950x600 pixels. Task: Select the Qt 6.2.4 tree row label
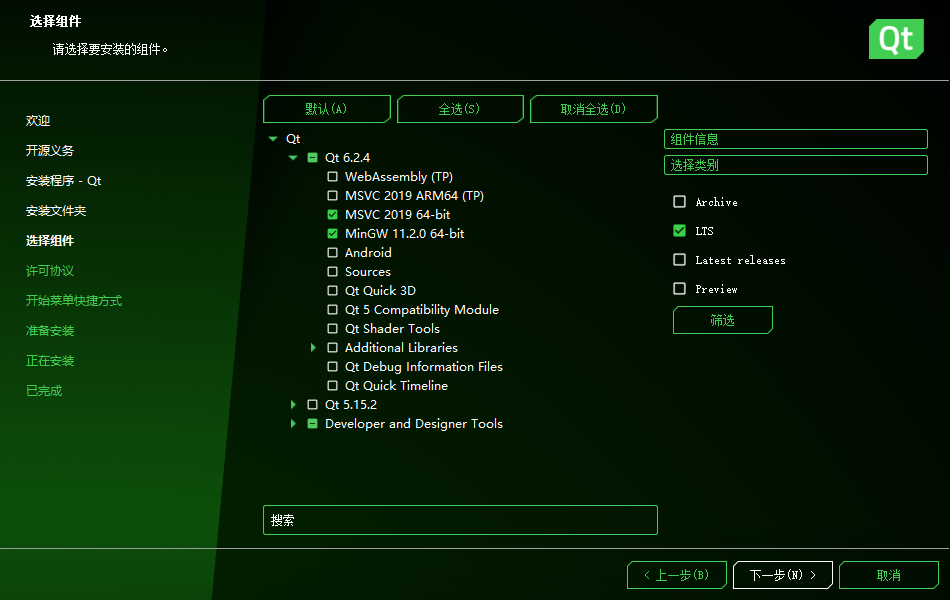pos(347,158)
